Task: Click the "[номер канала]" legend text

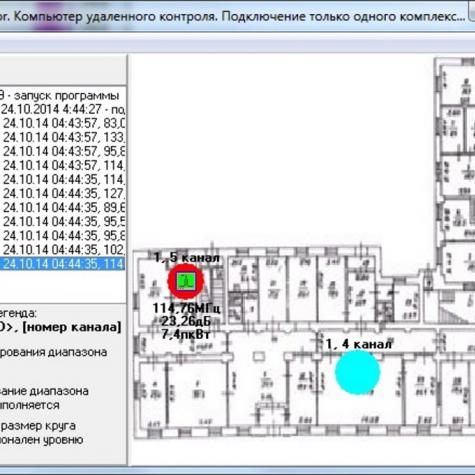Action: 72,327
